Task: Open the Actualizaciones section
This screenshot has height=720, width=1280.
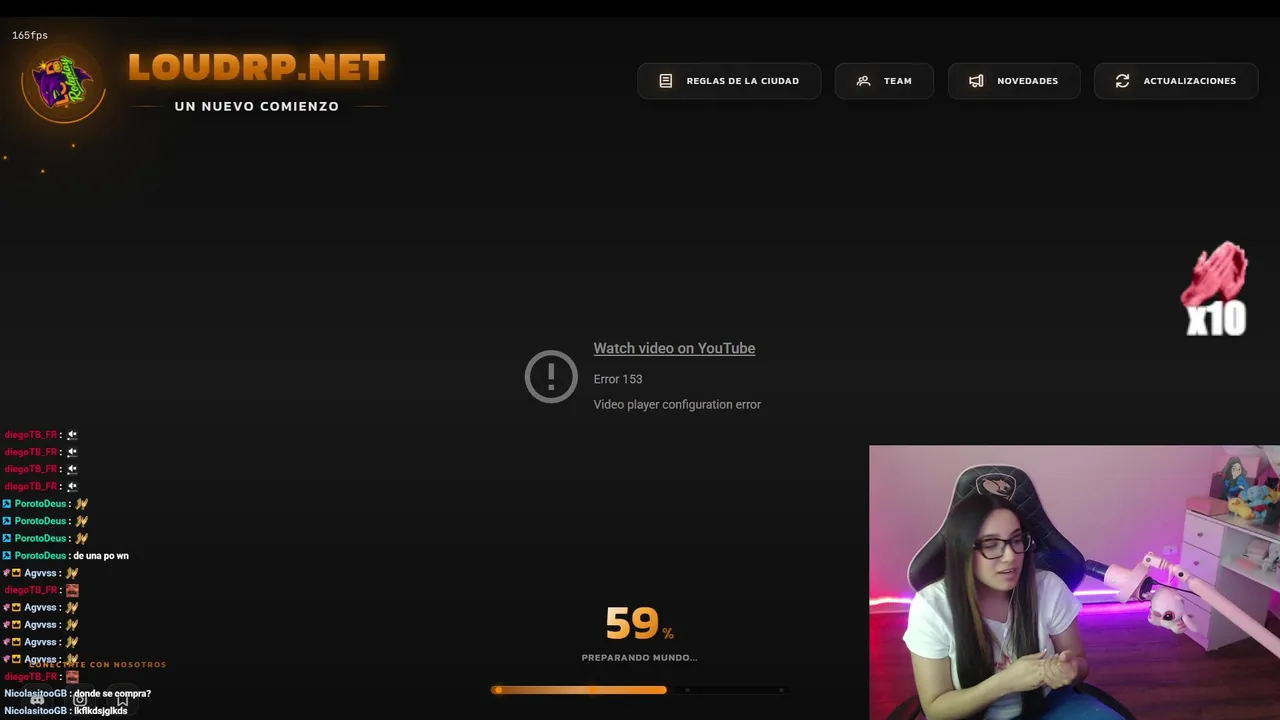Action: [x=1176, y=81]
